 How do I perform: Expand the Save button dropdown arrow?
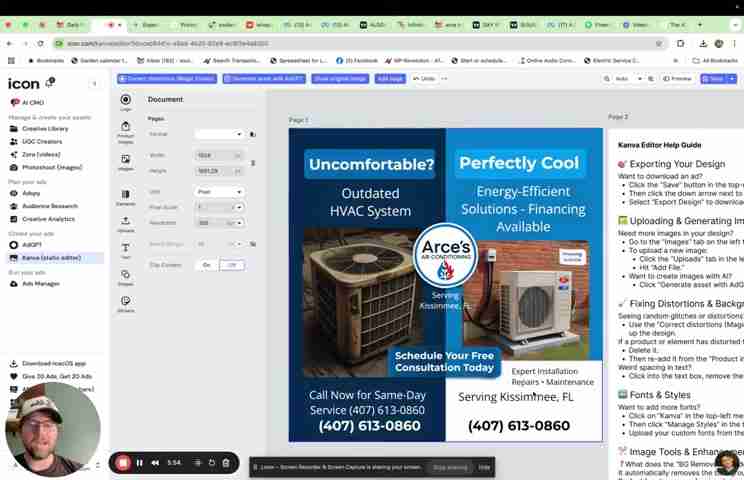point(732,79)
